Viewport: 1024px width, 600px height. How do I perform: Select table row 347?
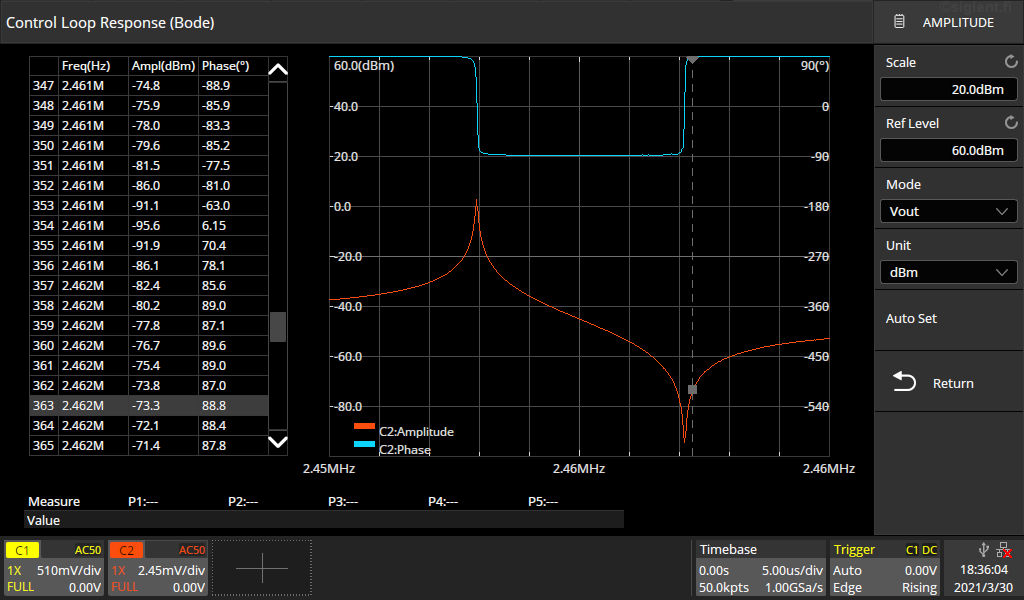149,86
